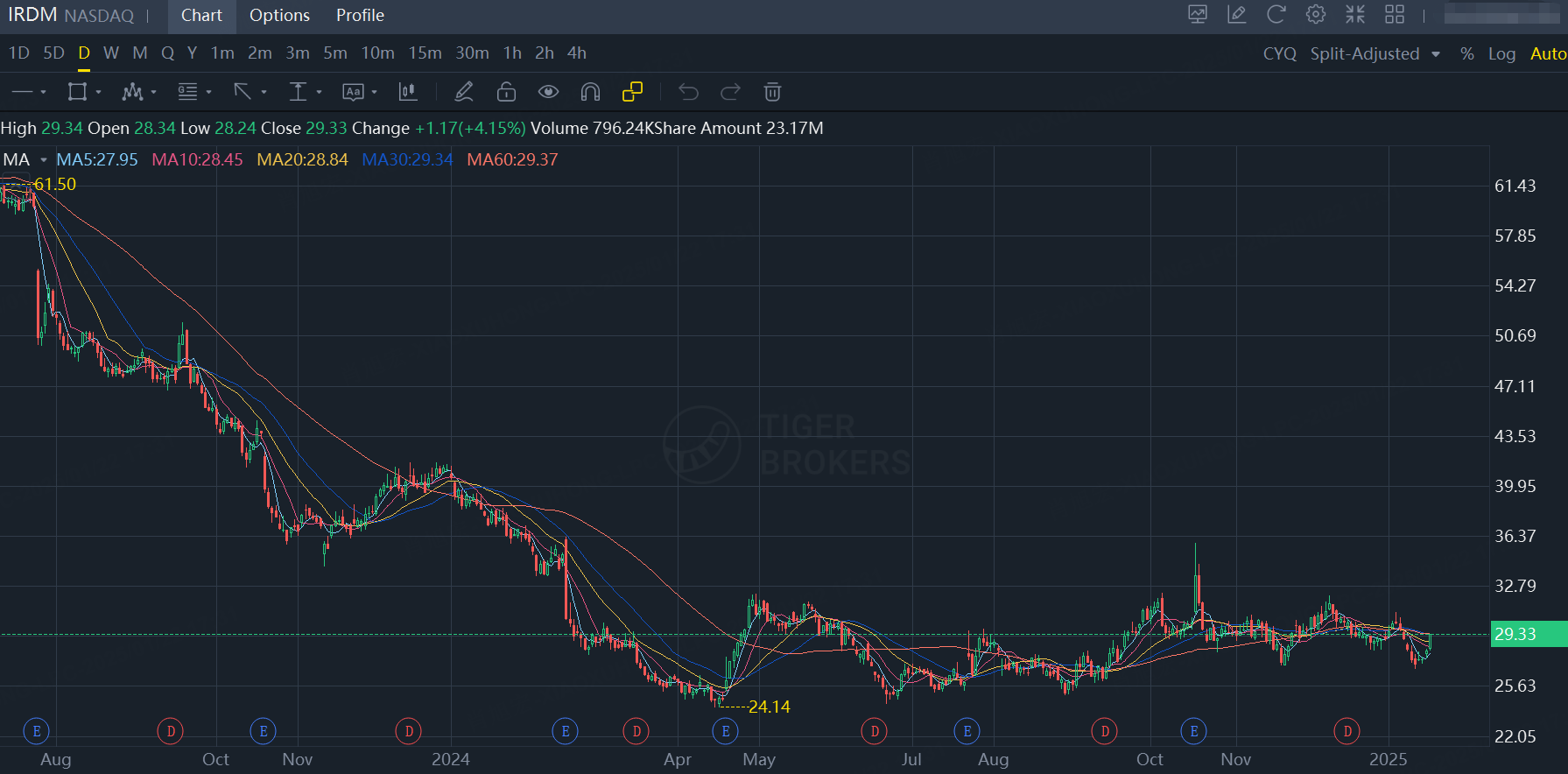Select the Fibonacci levels tool
Viewport: 1568px width, 774px height.
click(x=187, y=92)
